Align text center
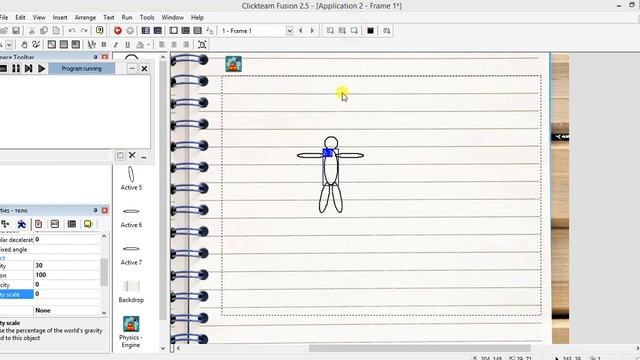640x360 pixels. click(174, 44)
